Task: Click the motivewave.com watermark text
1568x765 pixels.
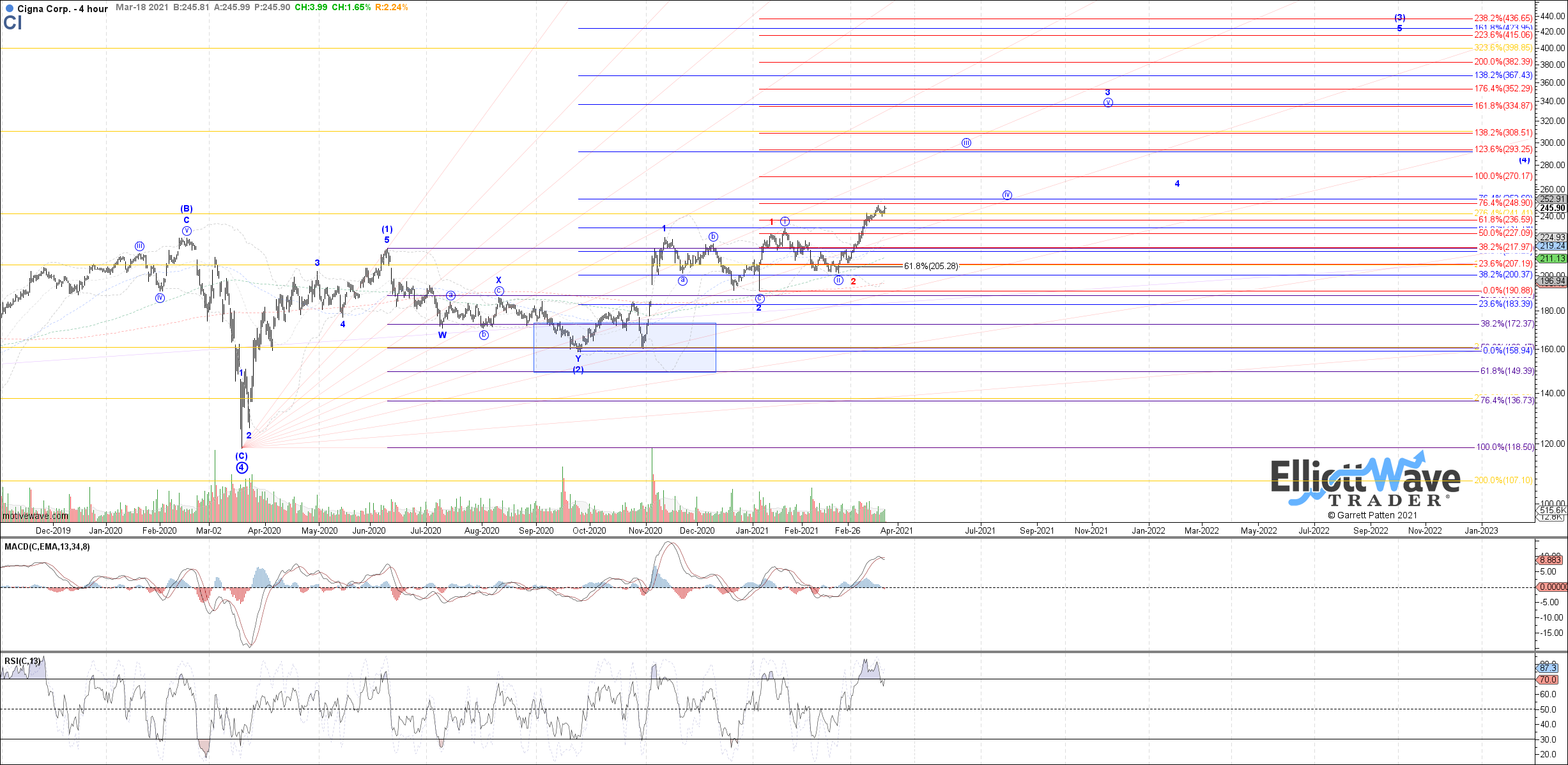Action: (x=35, y=516)
